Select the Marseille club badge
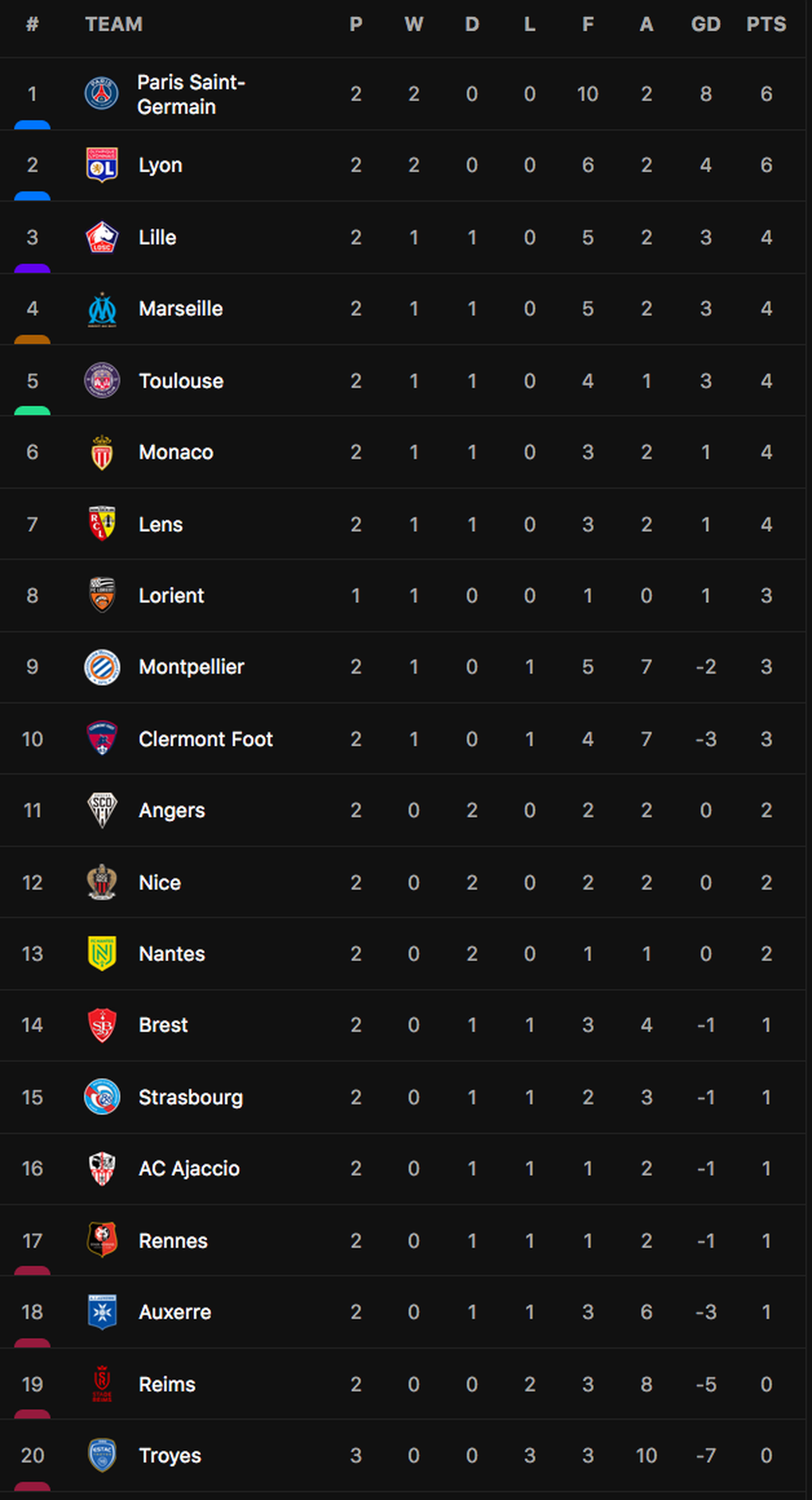 pos(102,309)
